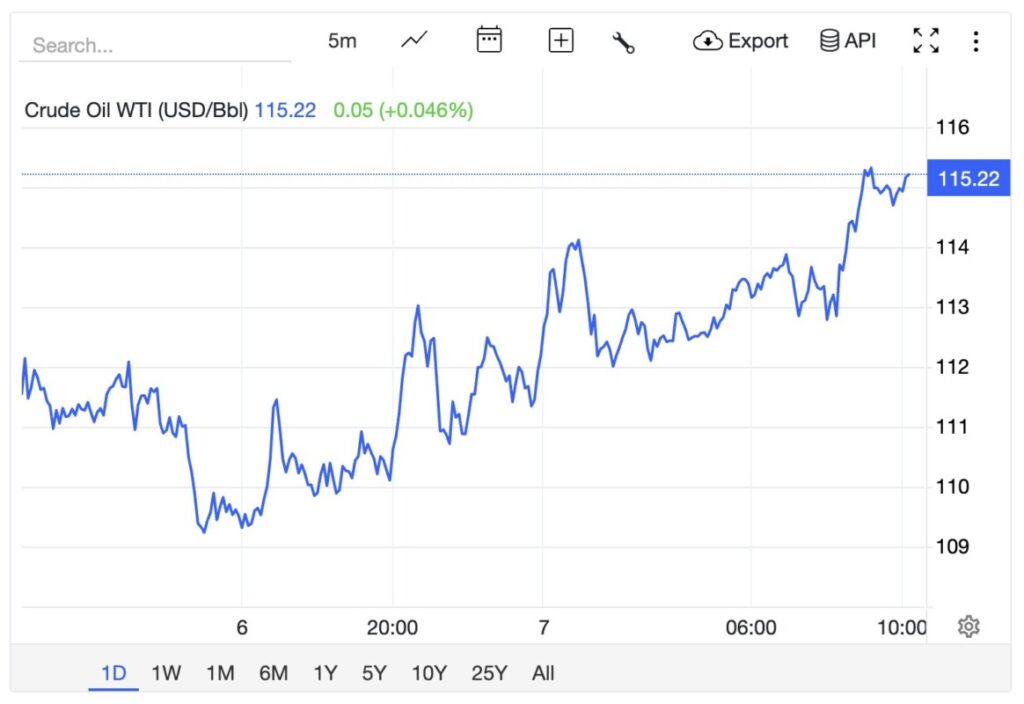
Task: Toggle the 25Y timeframe view
Action: [x=488, y=674]
